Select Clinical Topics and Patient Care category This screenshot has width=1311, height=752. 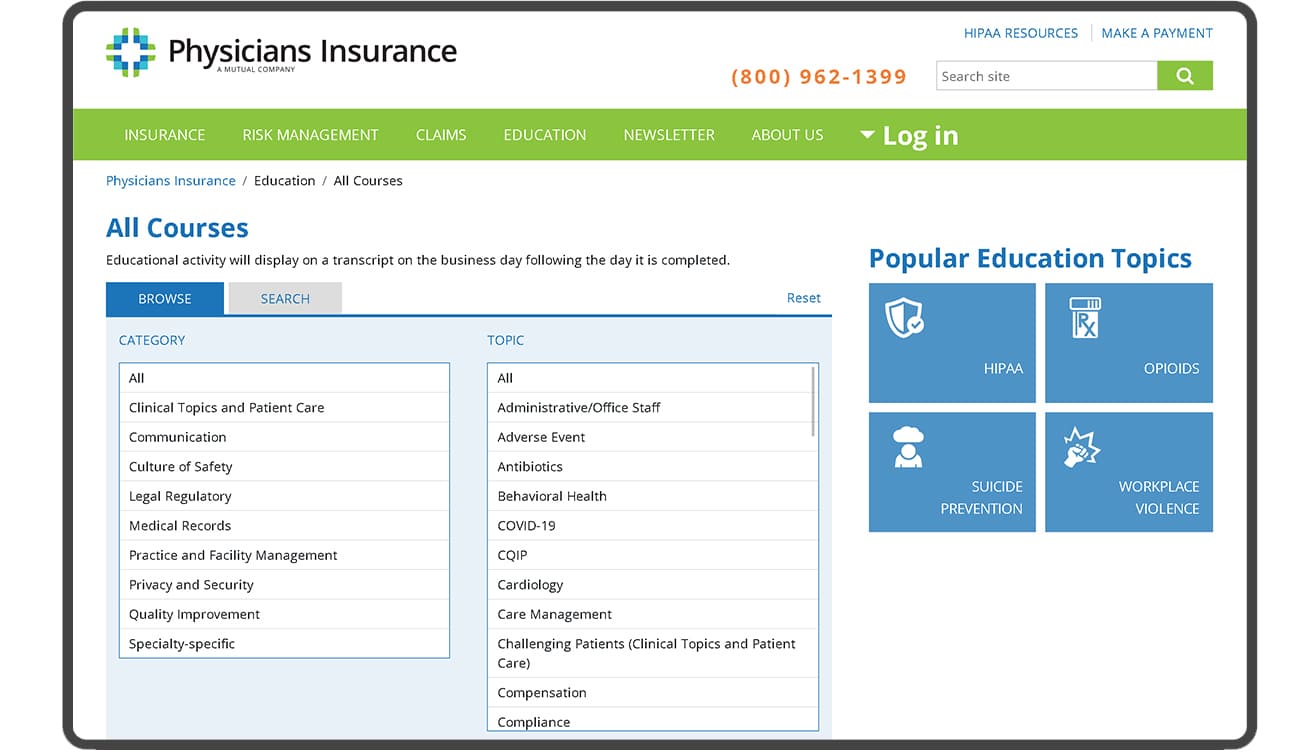284,408
